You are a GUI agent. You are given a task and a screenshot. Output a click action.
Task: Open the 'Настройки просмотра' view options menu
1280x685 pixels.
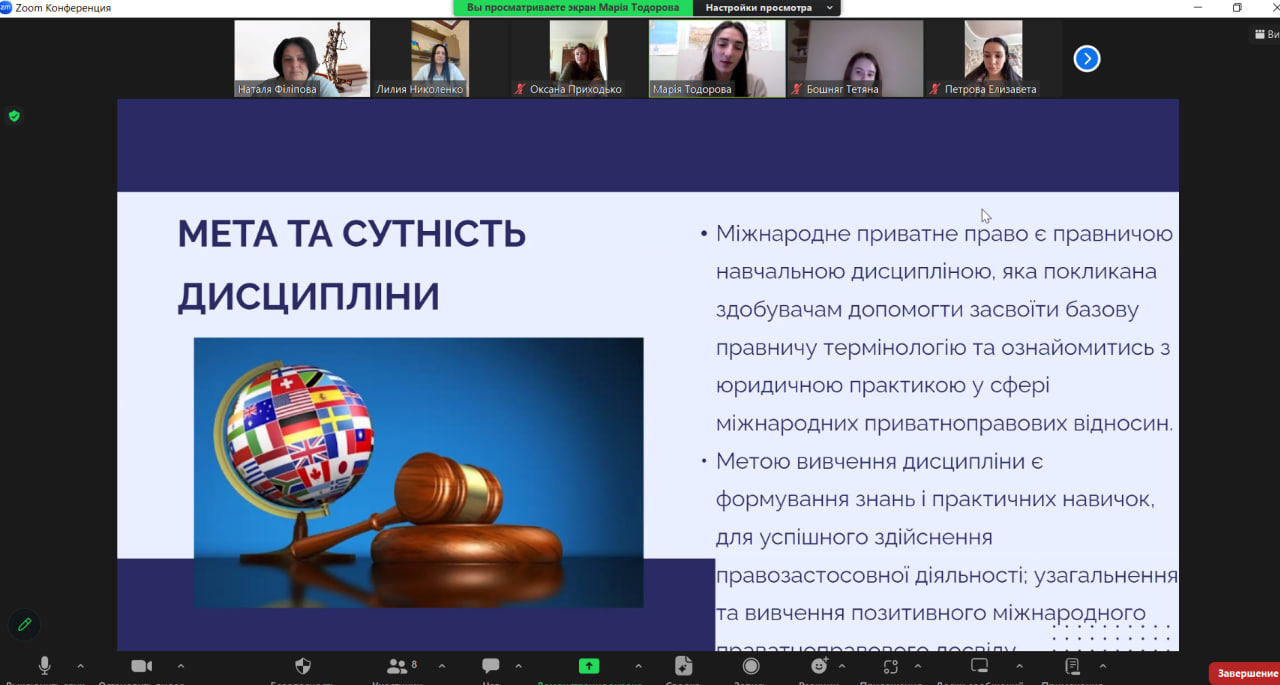pos(766,7)
